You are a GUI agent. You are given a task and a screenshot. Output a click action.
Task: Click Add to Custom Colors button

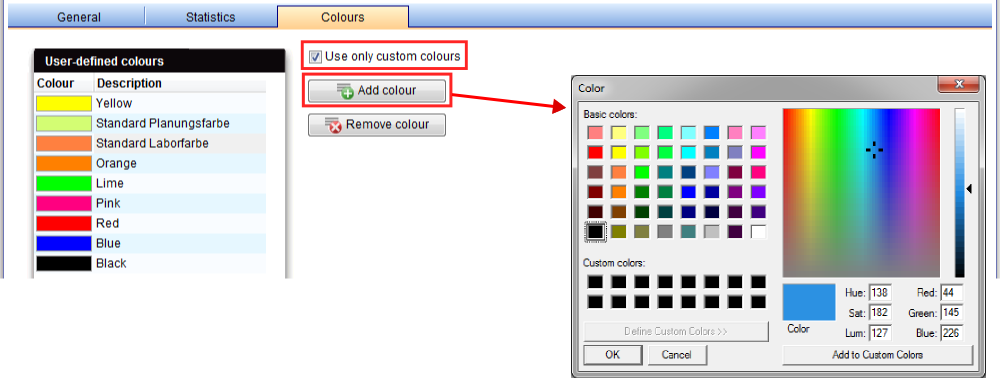click(x=878, y=355)
